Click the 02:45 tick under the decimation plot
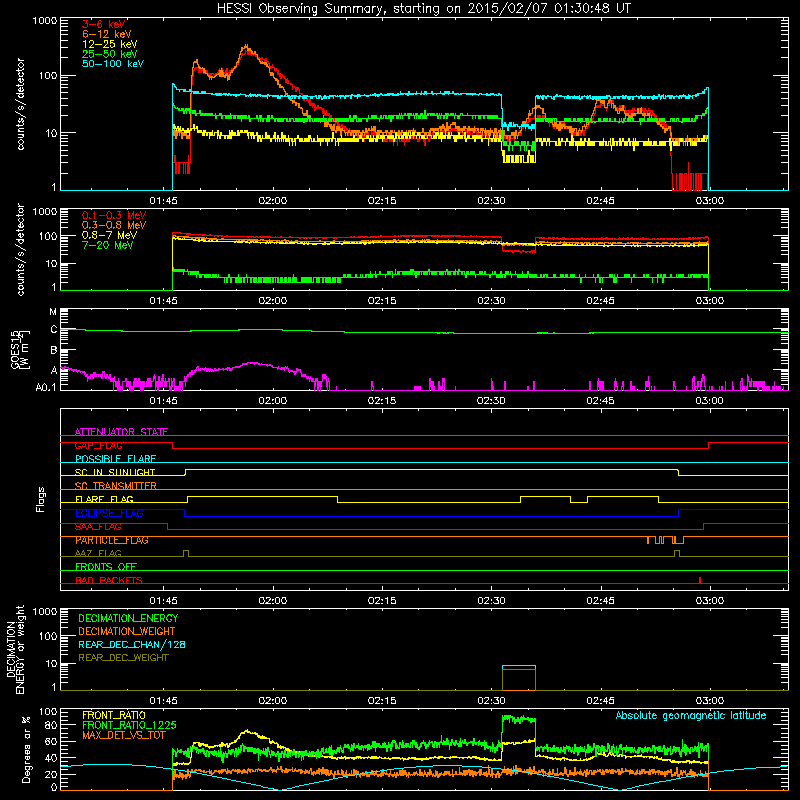 600,701
